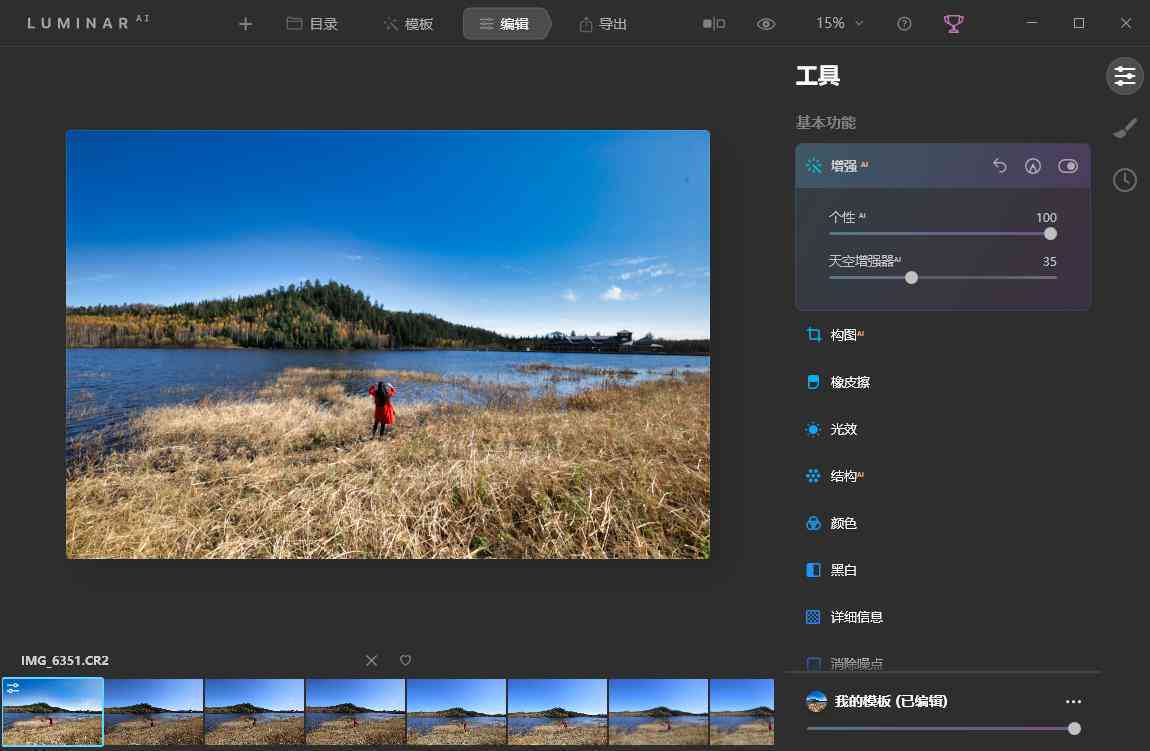Click the plus add-image icon
The image size is (1150, 751).
pyautogui.click(x=245, y=24)
